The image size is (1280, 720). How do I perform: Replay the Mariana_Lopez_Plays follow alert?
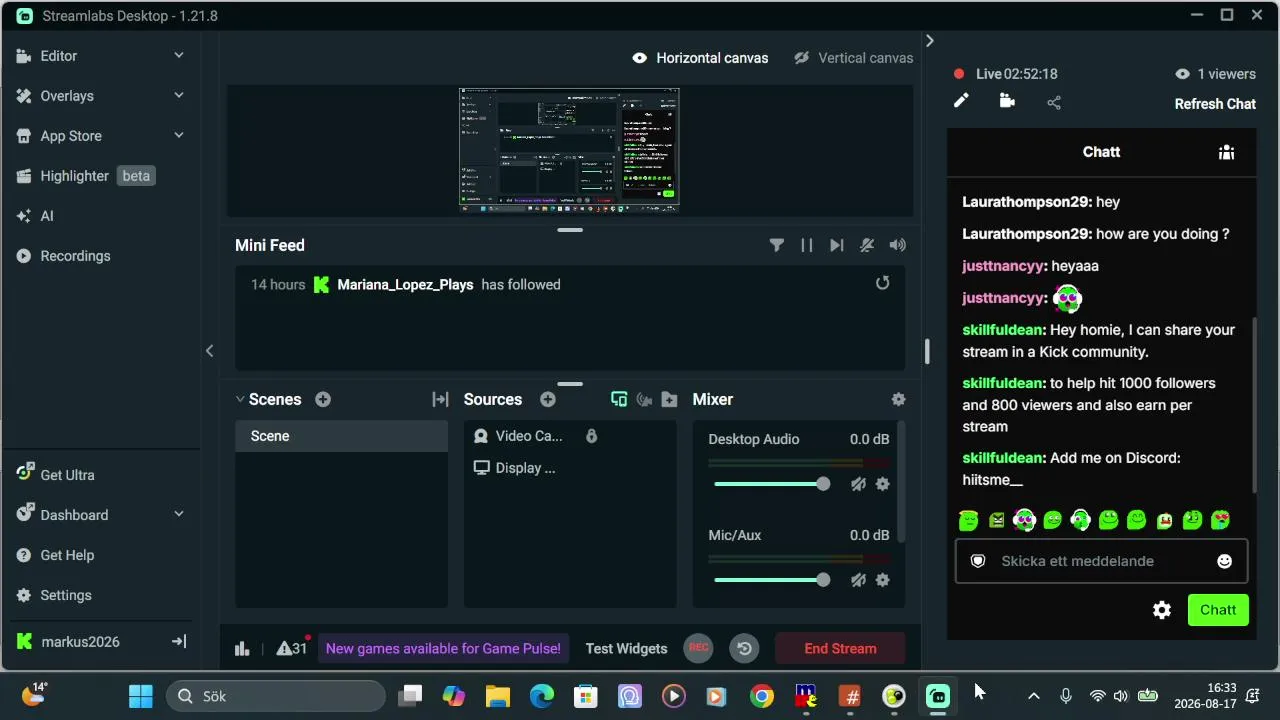[882, 283]
